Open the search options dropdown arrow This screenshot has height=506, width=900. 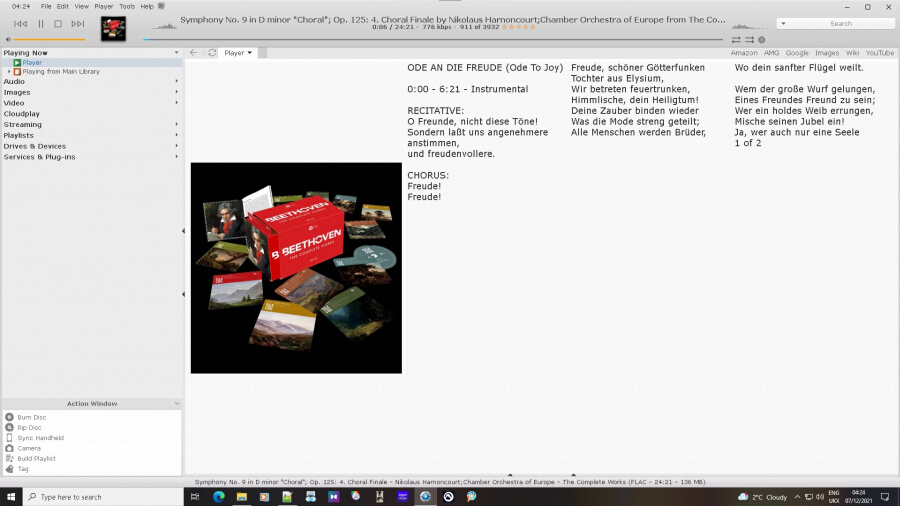click(783, 24)
